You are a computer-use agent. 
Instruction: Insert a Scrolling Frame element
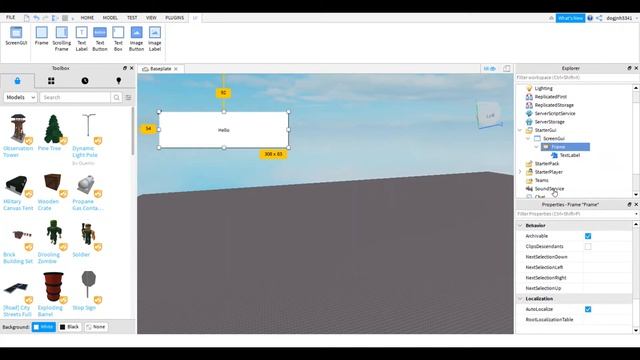(x=62, y=39)
